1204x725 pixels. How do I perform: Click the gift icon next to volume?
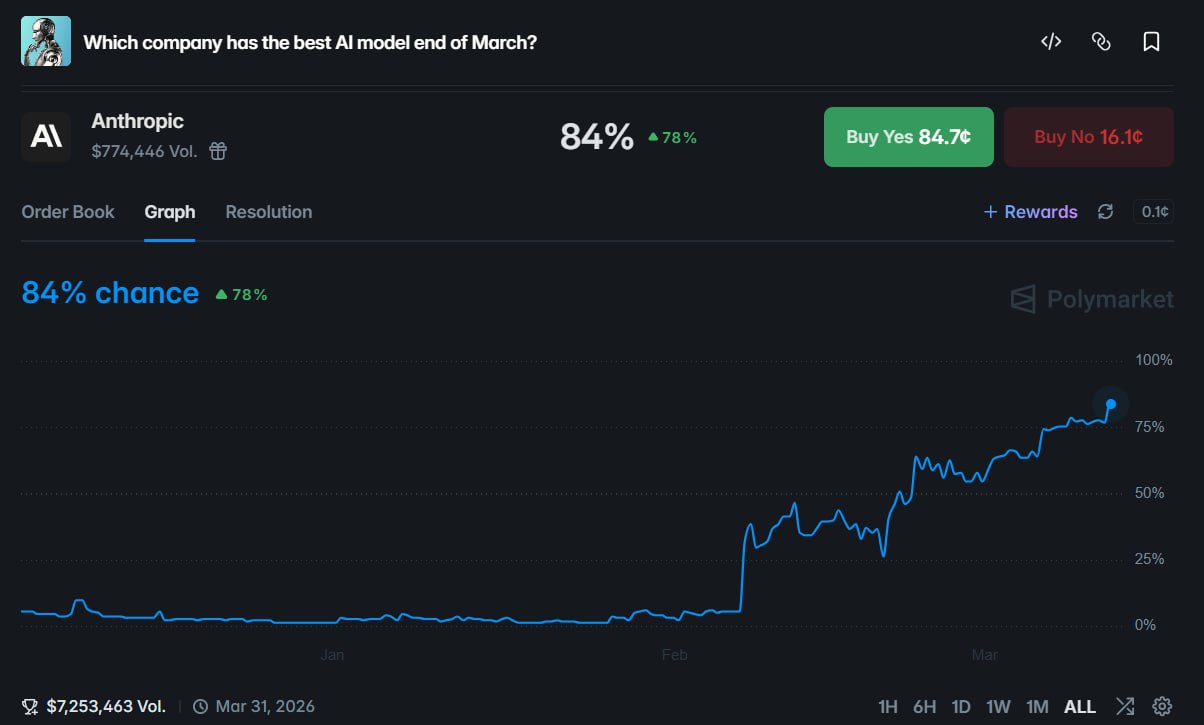(216, 151)
